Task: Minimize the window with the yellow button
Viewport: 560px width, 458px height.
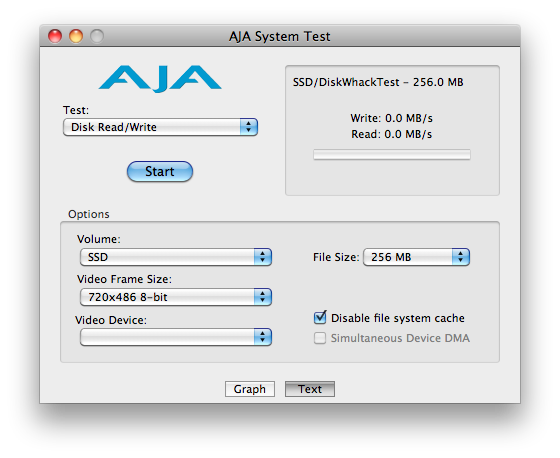Action: (76, 36)
